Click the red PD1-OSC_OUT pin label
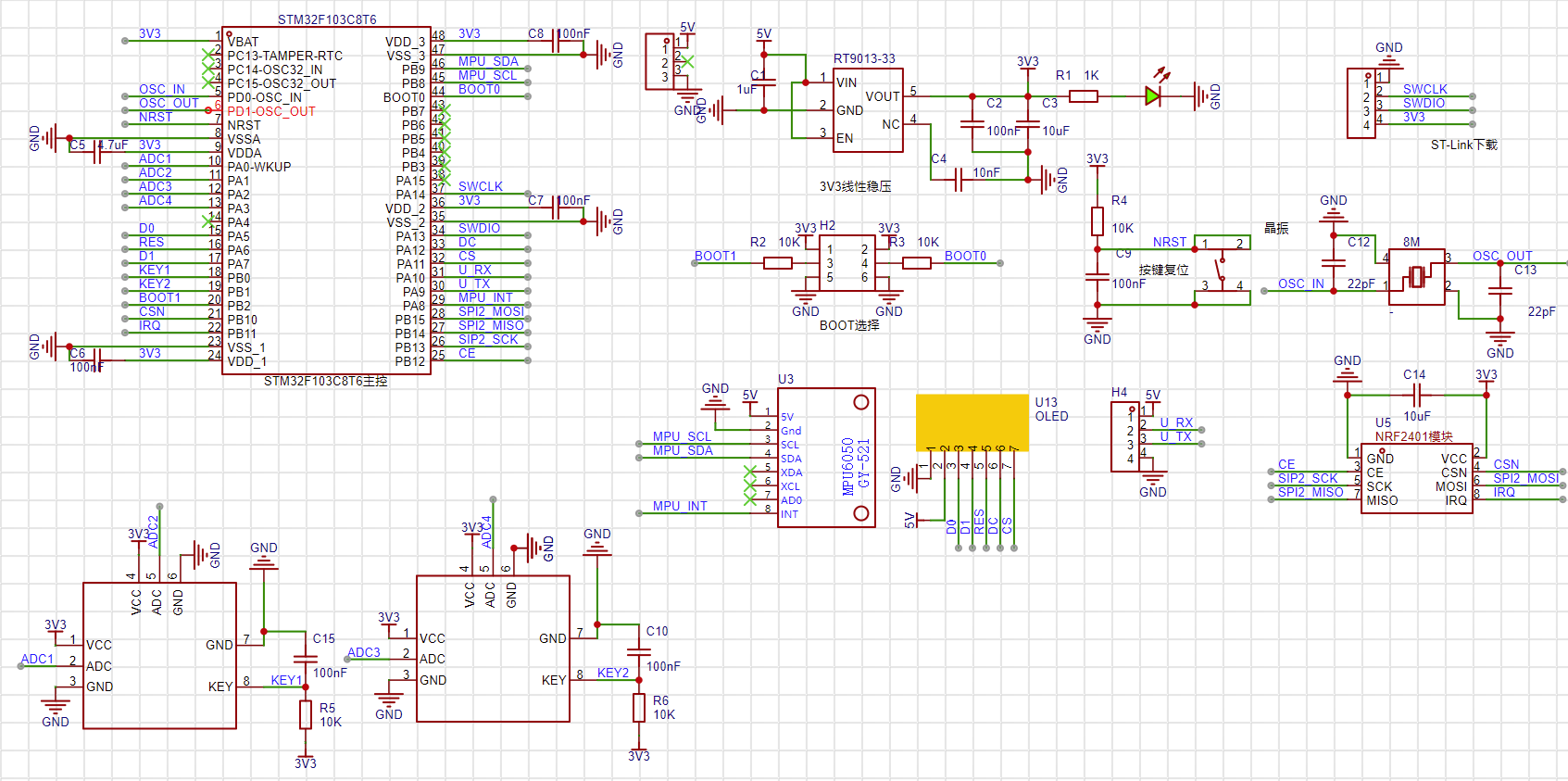1568x781 pixels. [271, 111]
